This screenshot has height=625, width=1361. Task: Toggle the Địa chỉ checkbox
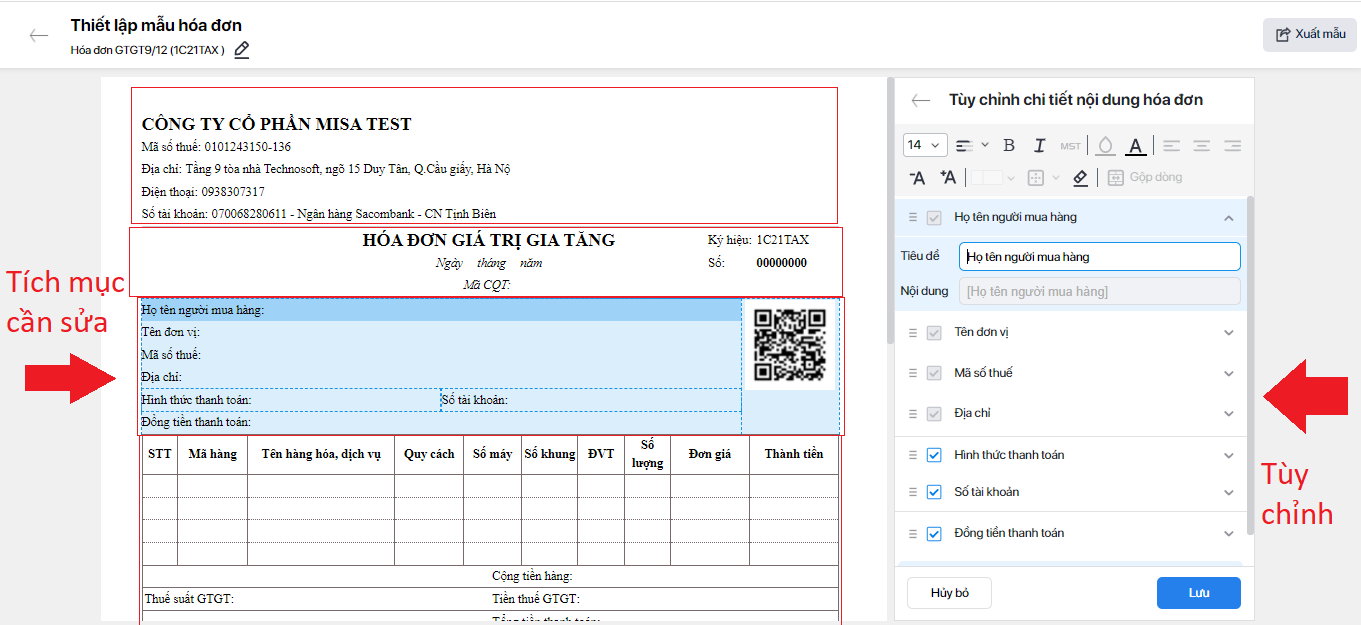[x=934, y=413]
